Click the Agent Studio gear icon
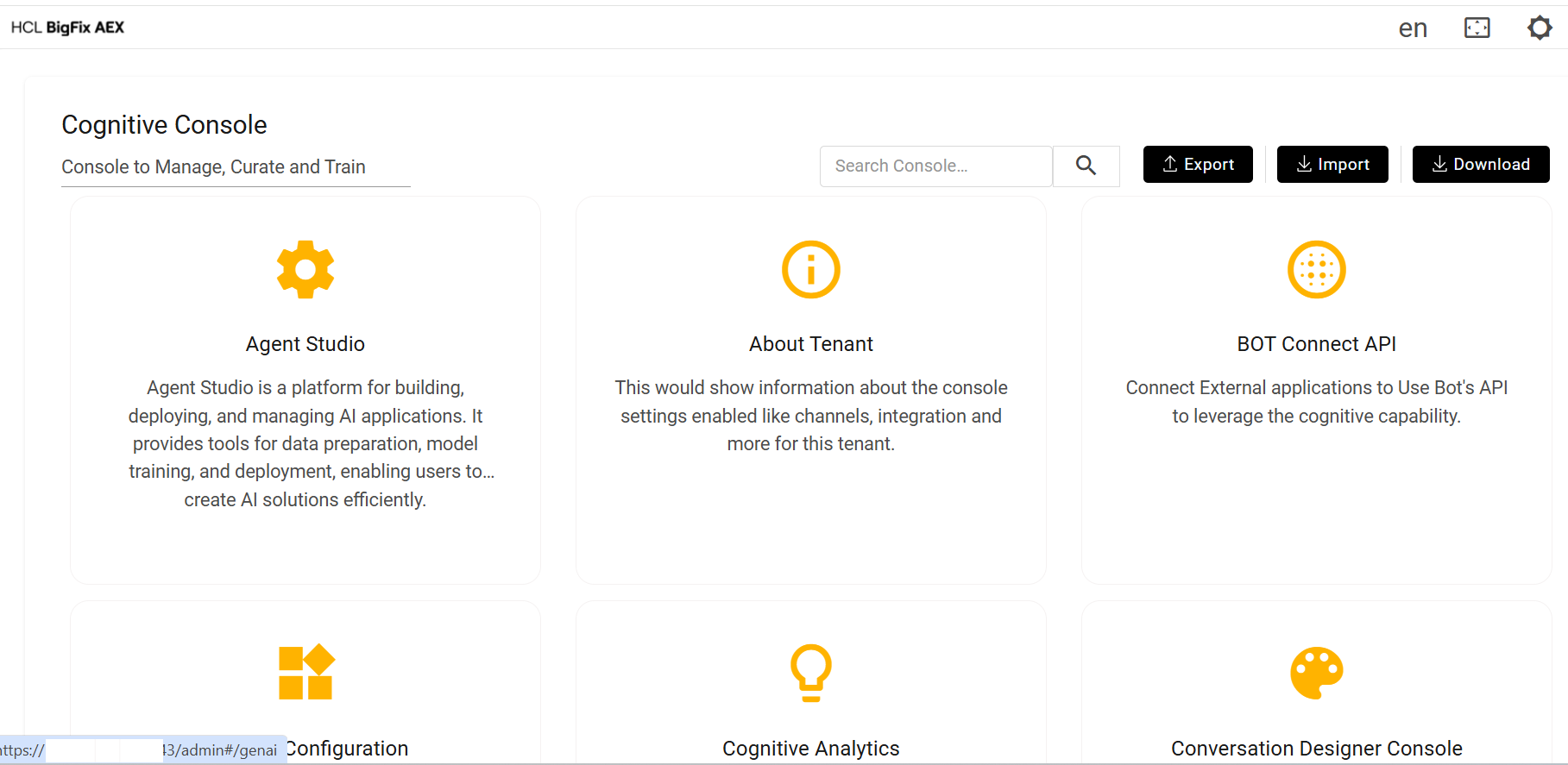The image size is (1568, 765). [x=305, y=270]
